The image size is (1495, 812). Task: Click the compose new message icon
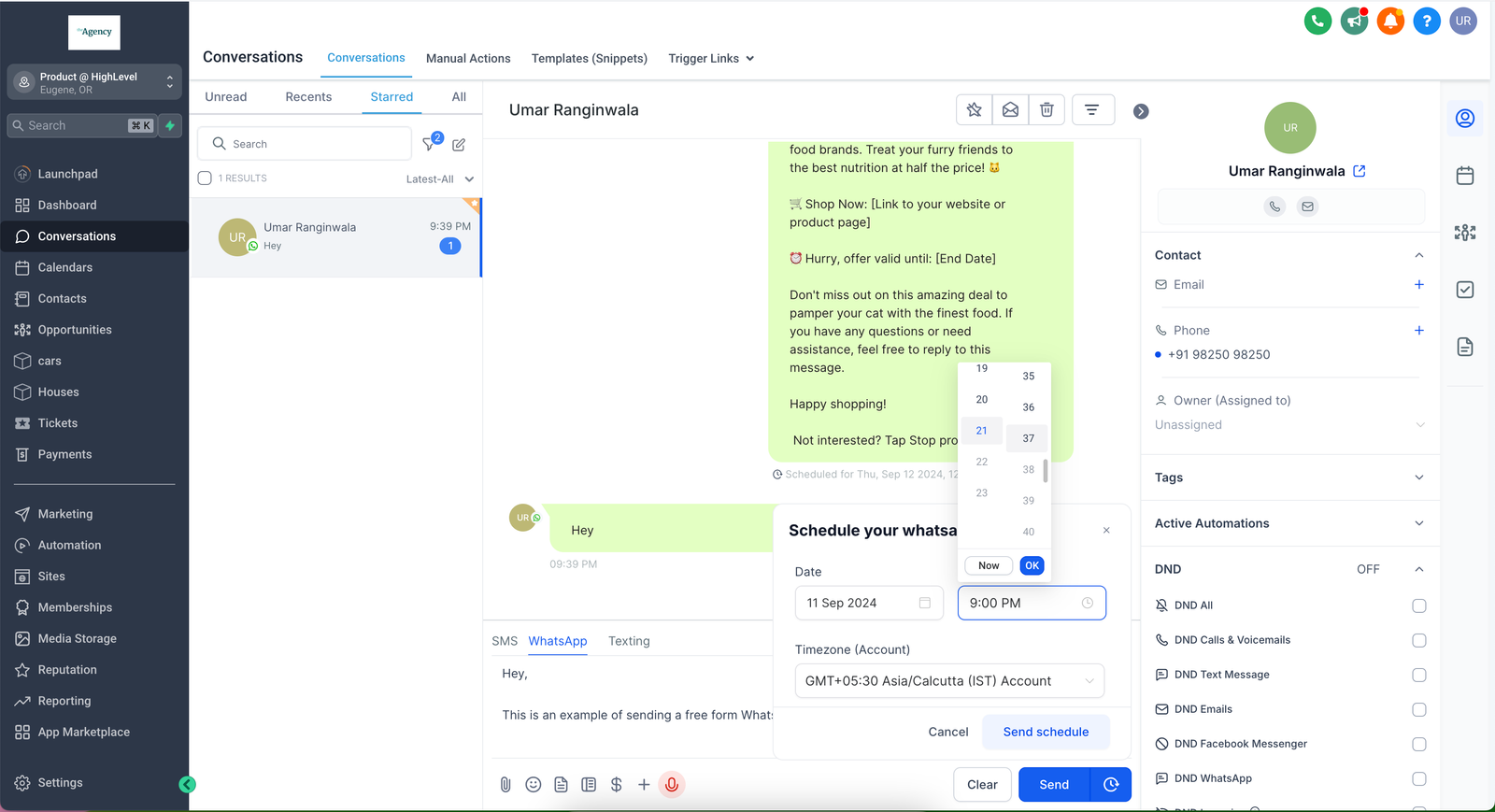click(459, 145)
